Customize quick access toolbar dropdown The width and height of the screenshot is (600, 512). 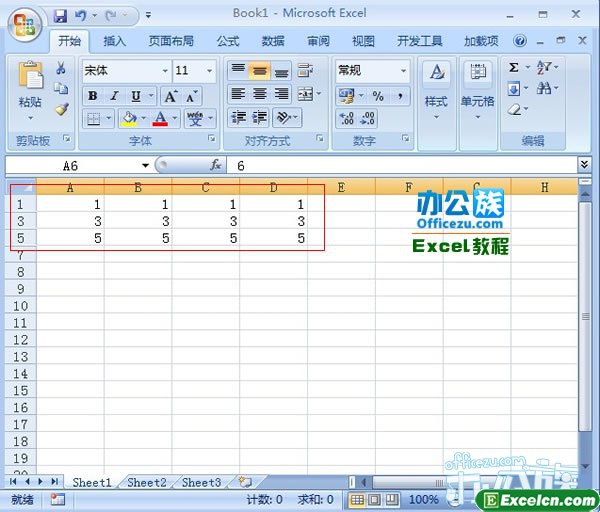[x=148, y=16]
